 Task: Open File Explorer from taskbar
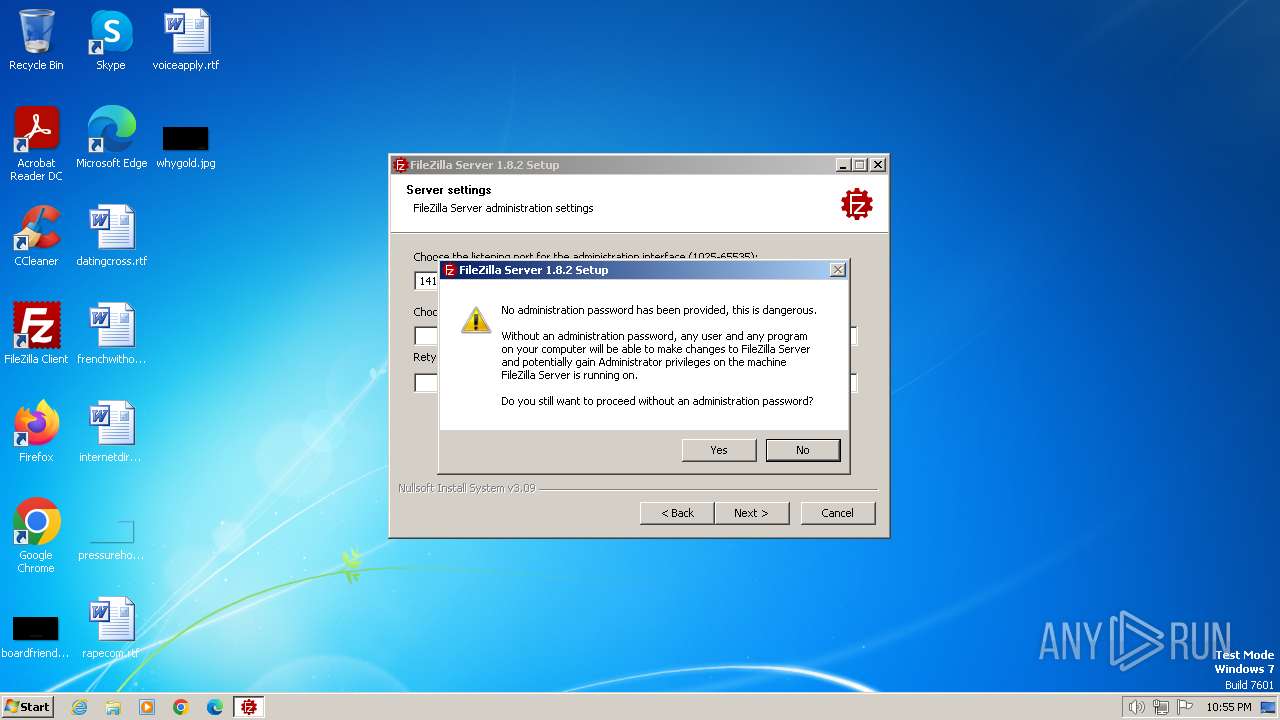click(113, 707)
